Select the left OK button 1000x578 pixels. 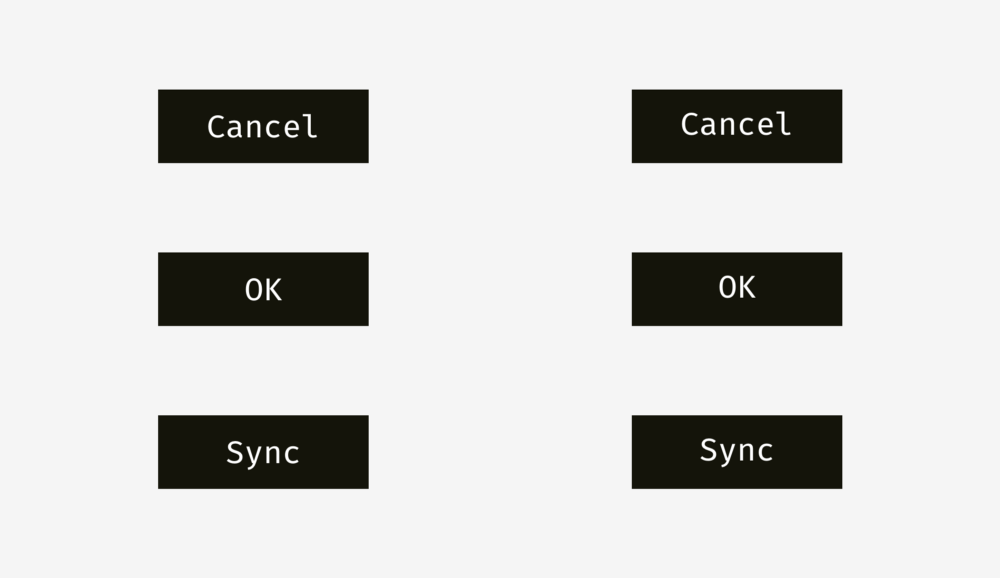click(263, 289)
